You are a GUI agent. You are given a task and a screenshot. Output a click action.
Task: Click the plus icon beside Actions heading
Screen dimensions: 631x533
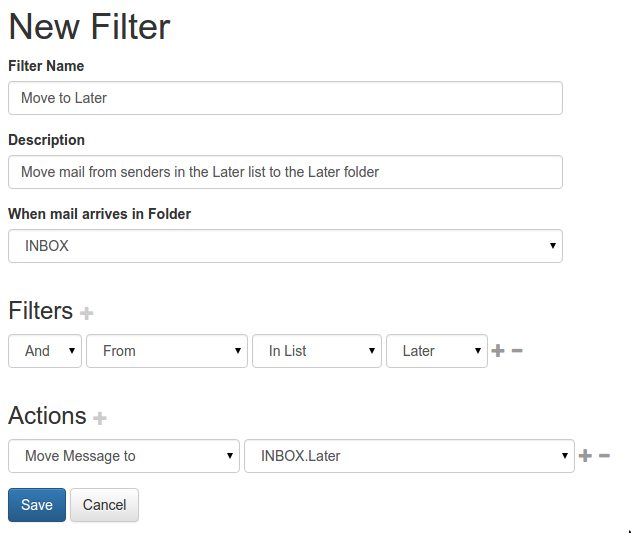pyautogui.click(x=100, y=418)
